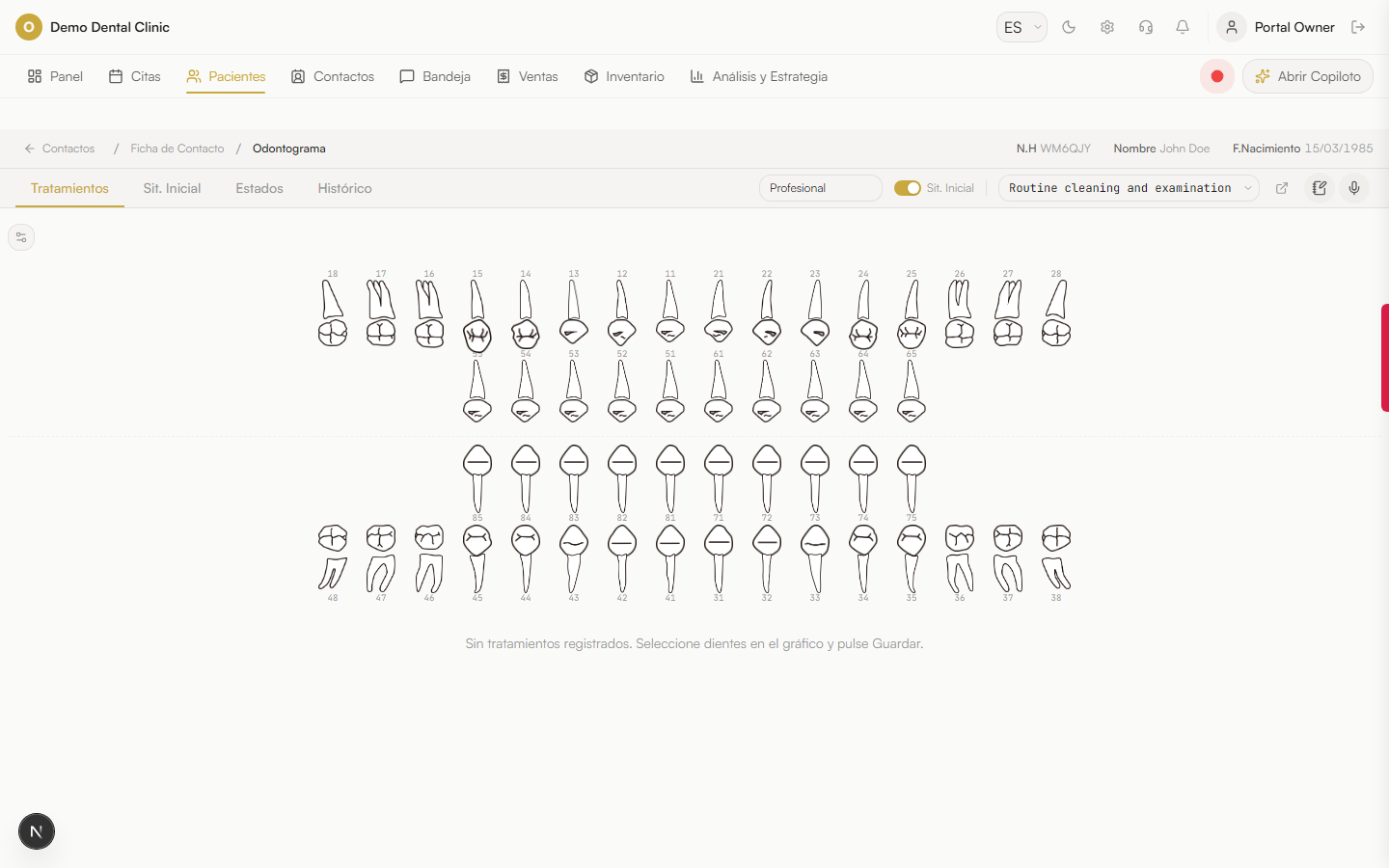
Task: Open notifications bell
Action: click(1183, 27)
